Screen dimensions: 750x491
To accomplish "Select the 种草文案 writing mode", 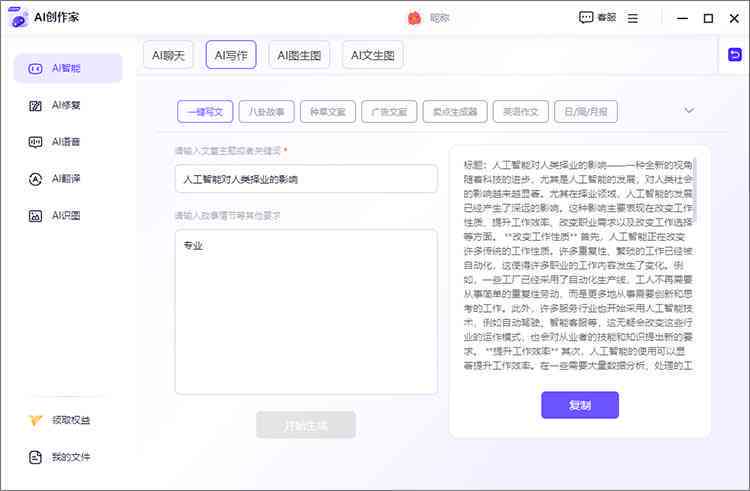I will click(x=328, y=112).
